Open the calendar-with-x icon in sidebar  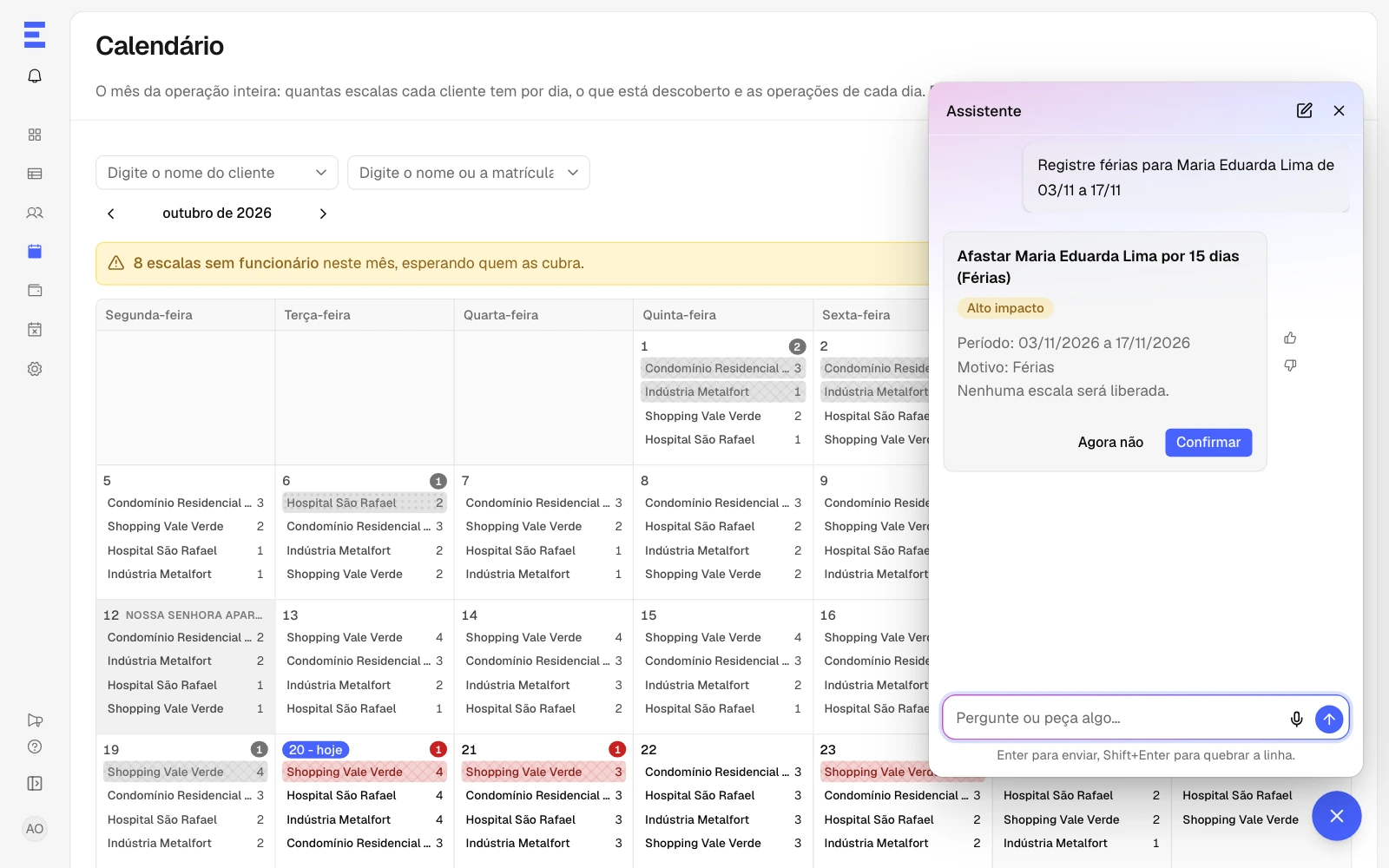coord(35,330)
